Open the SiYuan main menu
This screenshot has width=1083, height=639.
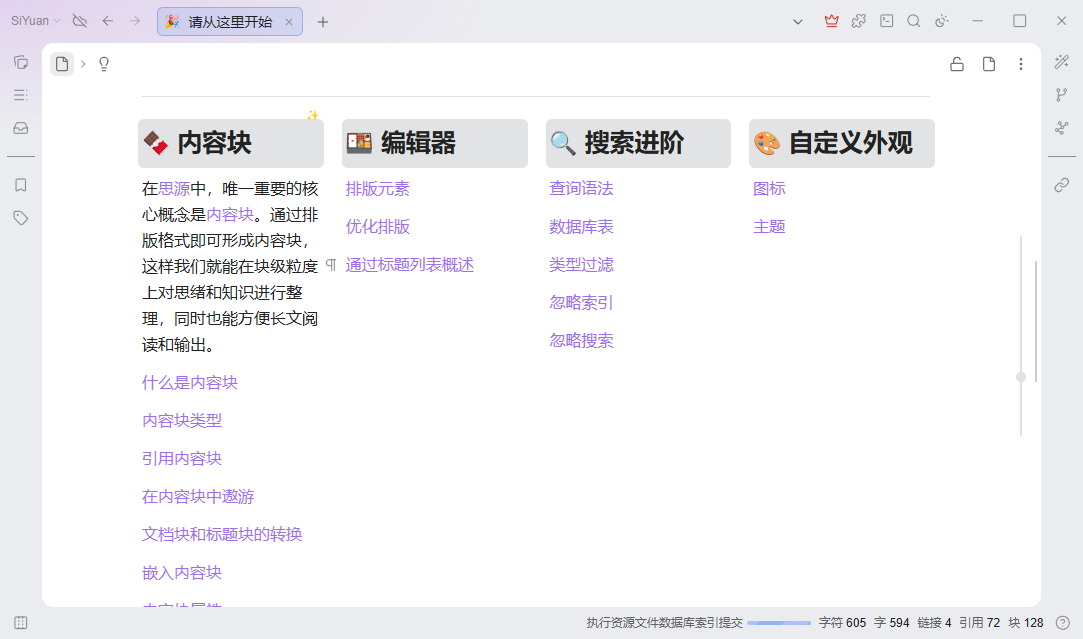coord(36,21)
